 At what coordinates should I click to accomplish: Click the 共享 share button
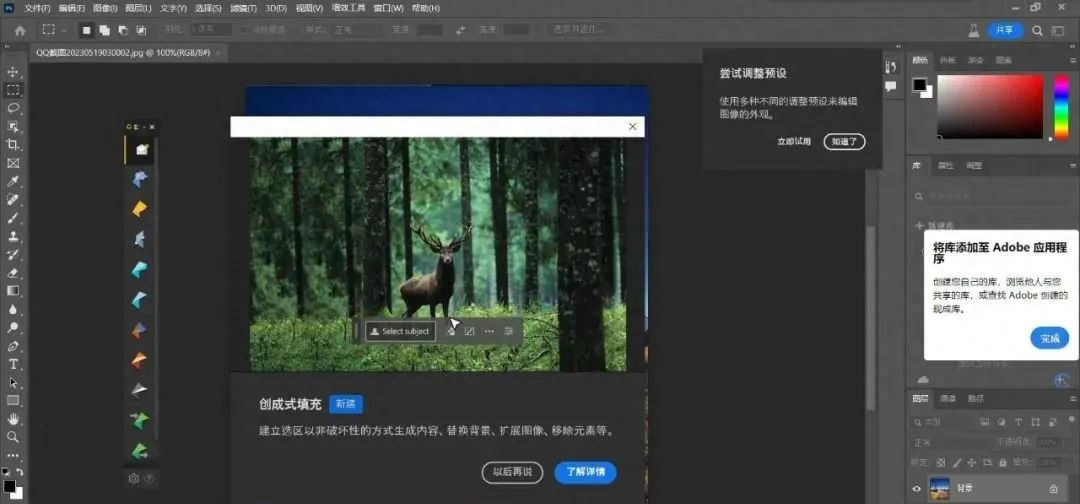click(x=1006, y=30)
